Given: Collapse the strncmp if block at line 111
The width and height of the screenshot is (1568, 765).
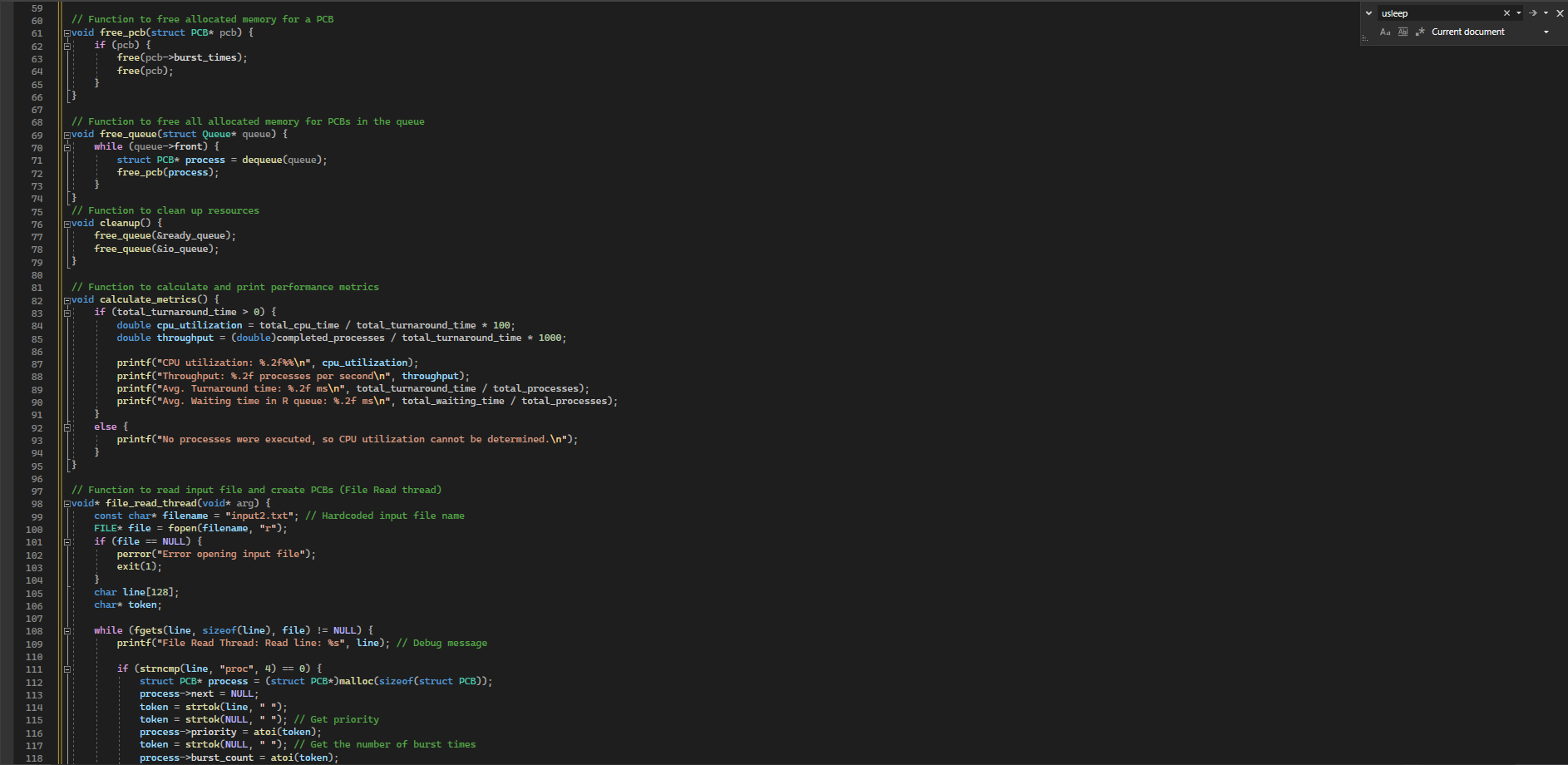Looking at the screenshot, I should pyautogui.click(x=67, y=668).
